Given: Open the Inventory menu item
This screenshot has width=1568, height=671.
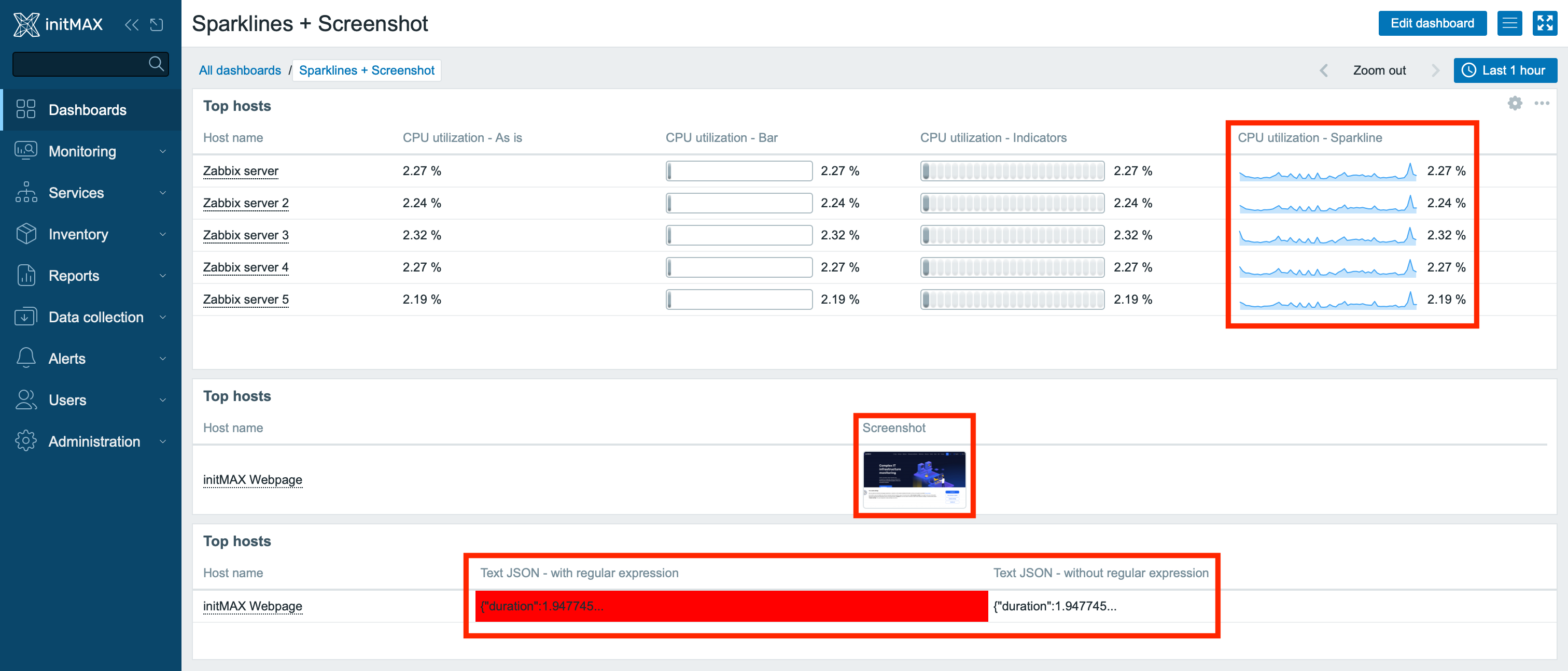Looking at the screenshot, I should 91,234.
